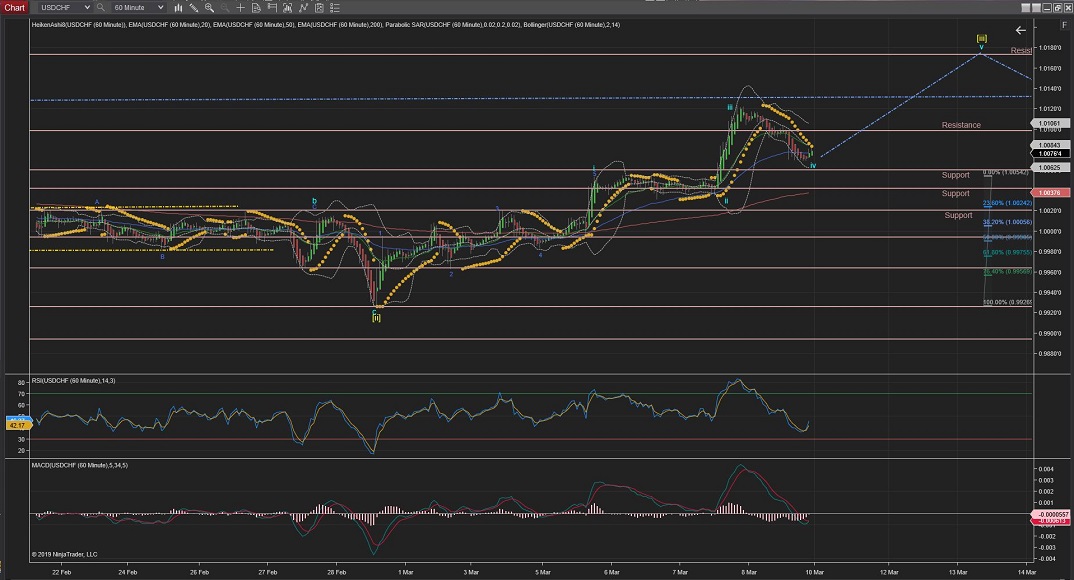Expand the 60 Minute interval dropdown
Image resolution: width=1074 pixels, height=580 pixels.
pyautogui.click(x=138, y=8)
